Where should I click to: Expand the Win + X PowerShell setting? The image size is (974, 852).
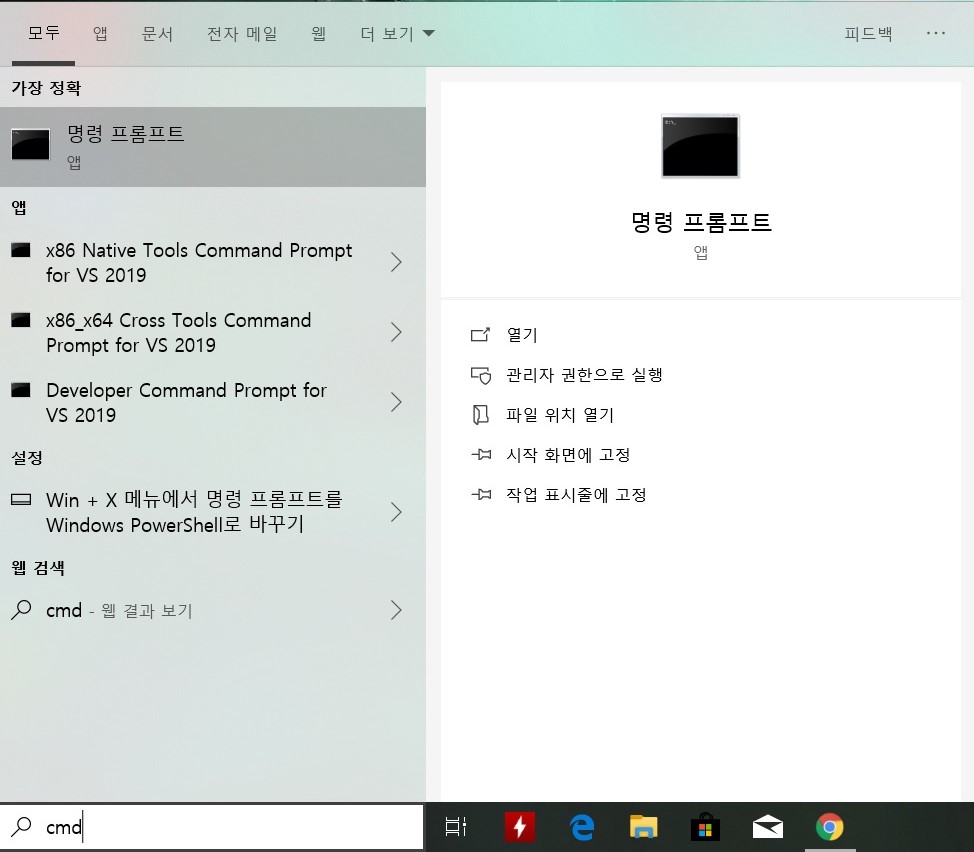click(396, 512)
